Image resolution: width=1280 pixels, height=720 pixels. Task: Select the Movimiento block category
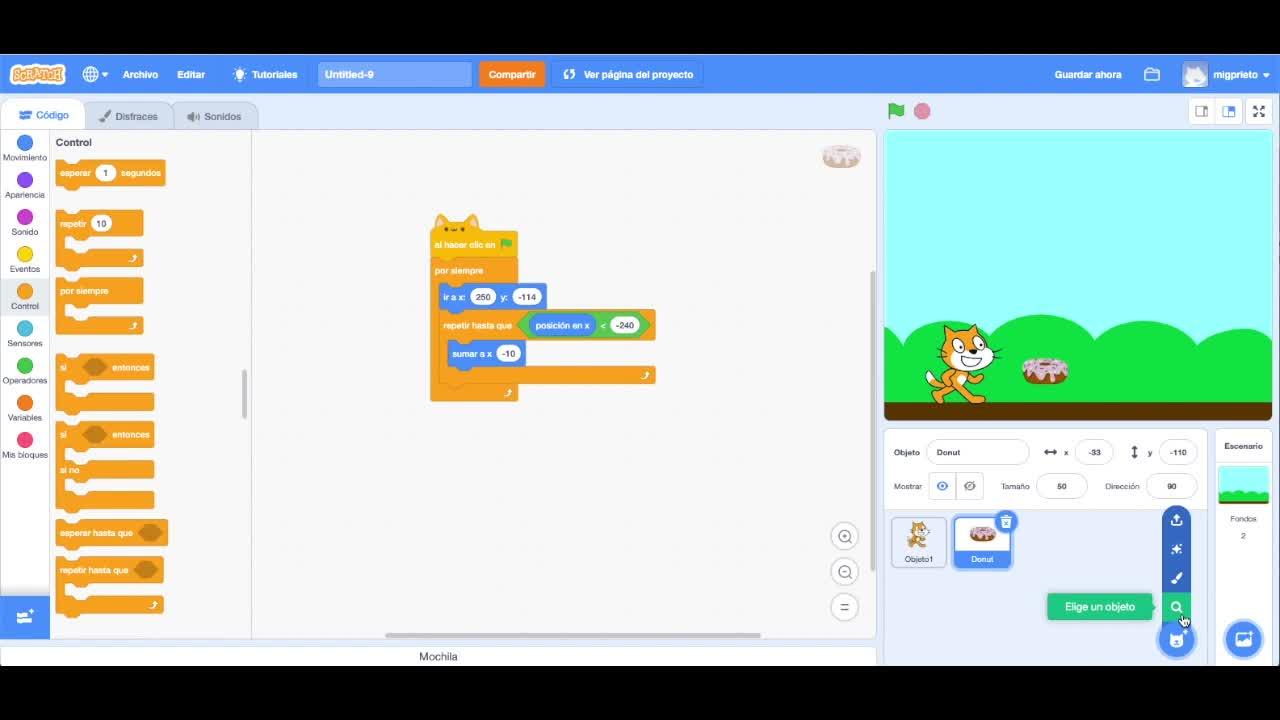pos(25,149)
